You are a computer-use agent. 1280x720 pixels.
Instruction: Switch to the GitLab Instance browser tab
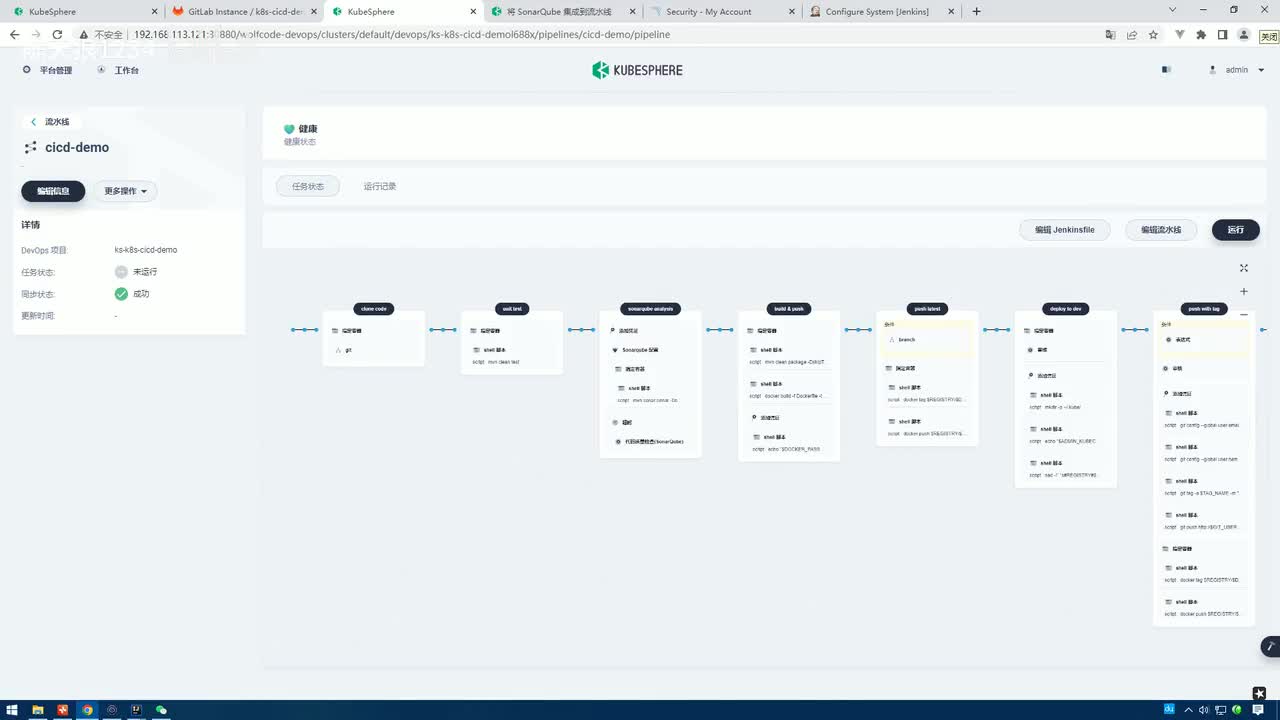[243, 11]
